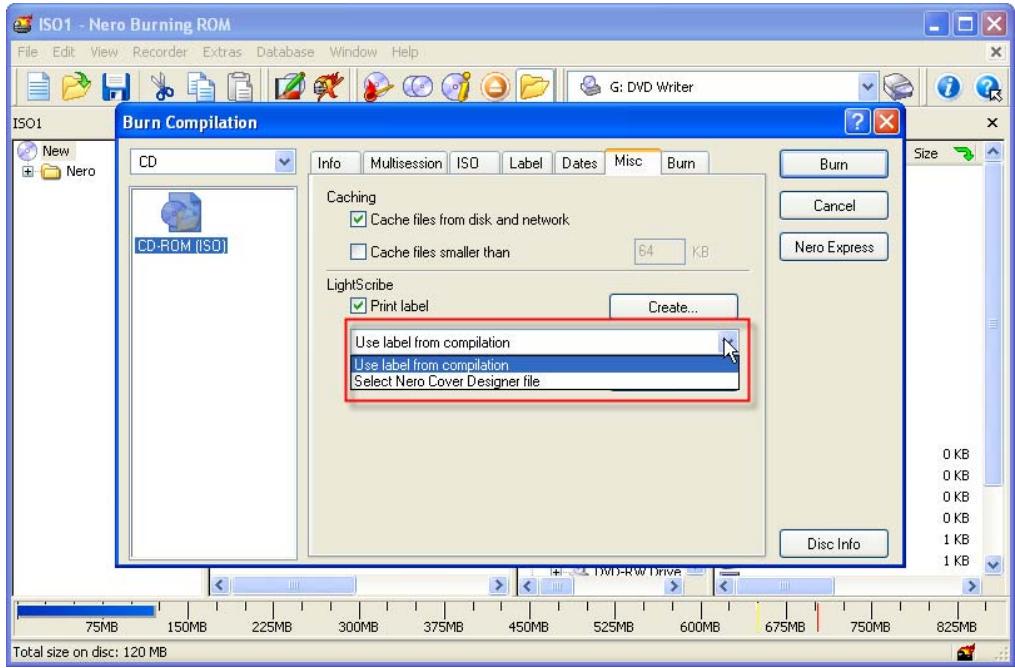
Task: Click the Nero Express flame icon
Action: [x=329, y=87]
